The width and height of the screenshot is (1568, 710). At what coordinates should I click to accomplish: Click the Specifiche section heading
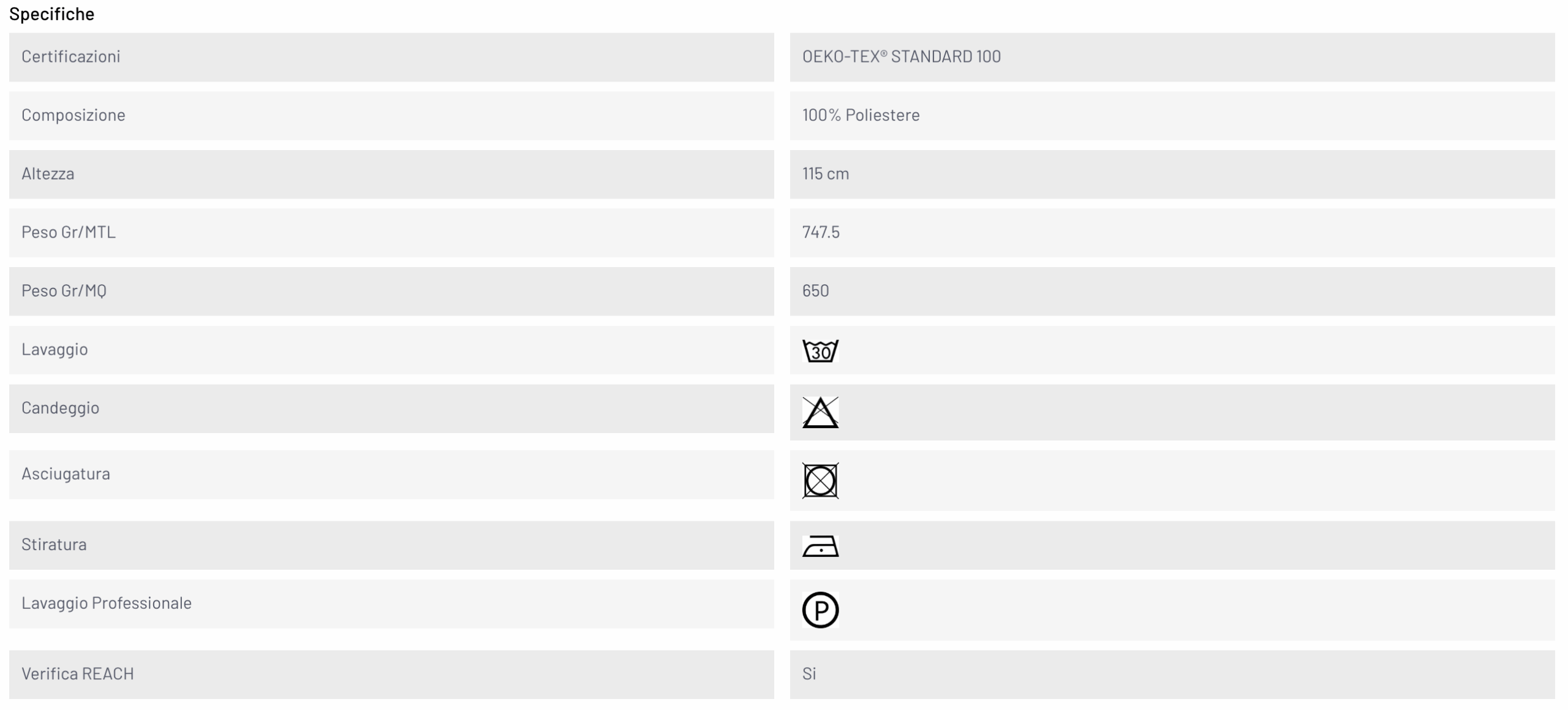coord(52,13)
